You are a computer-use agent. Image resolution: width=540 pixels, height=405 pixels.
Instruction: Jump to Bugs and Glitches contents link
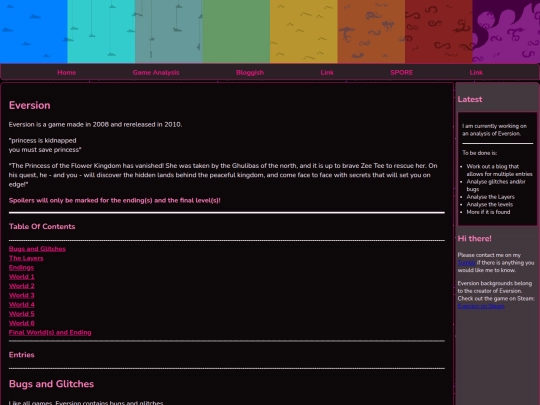37,249
